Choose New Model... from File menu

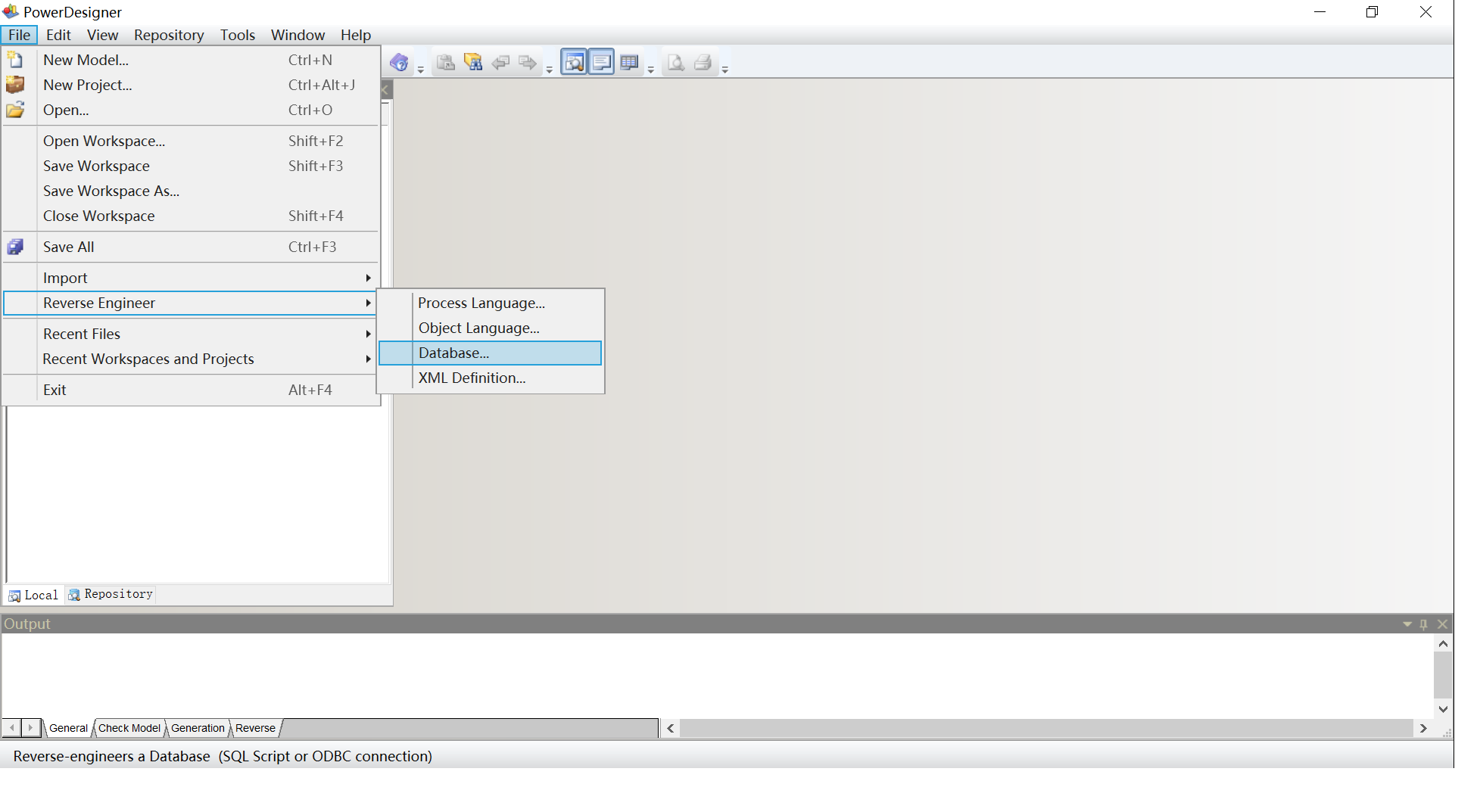(x=191, y=60)
